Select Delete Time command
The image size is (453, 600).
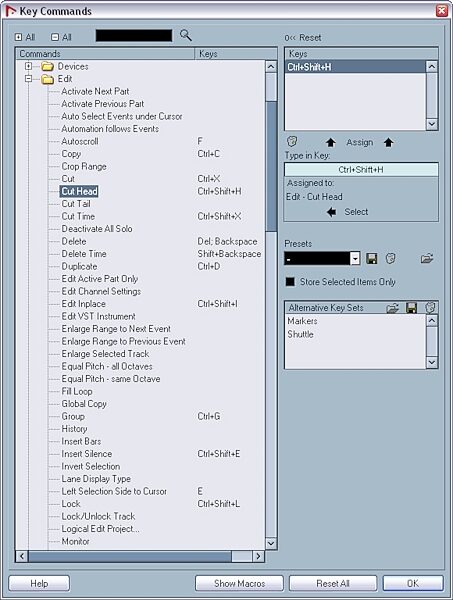(84, 254)
